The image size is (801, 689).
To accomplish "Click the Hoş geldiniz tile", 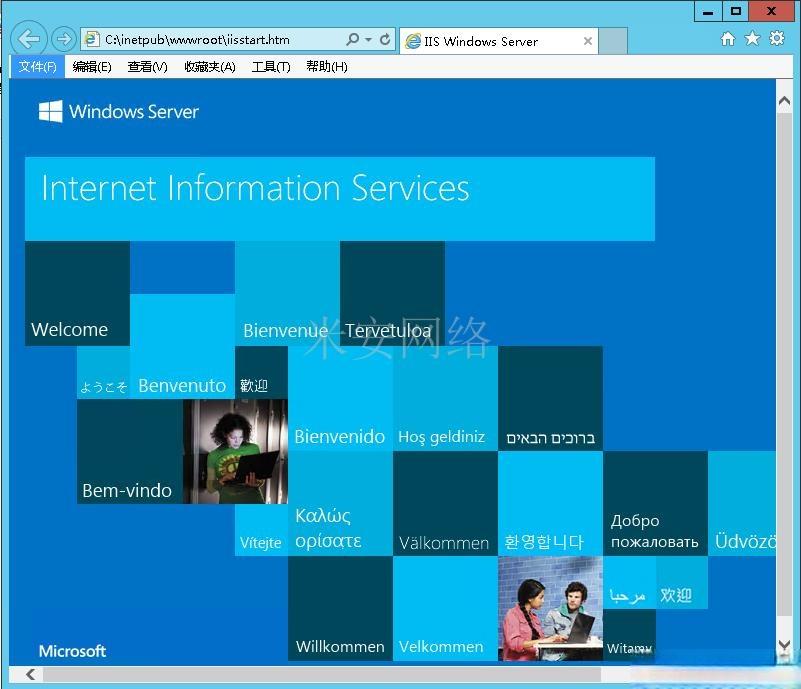I will (445, 398).
